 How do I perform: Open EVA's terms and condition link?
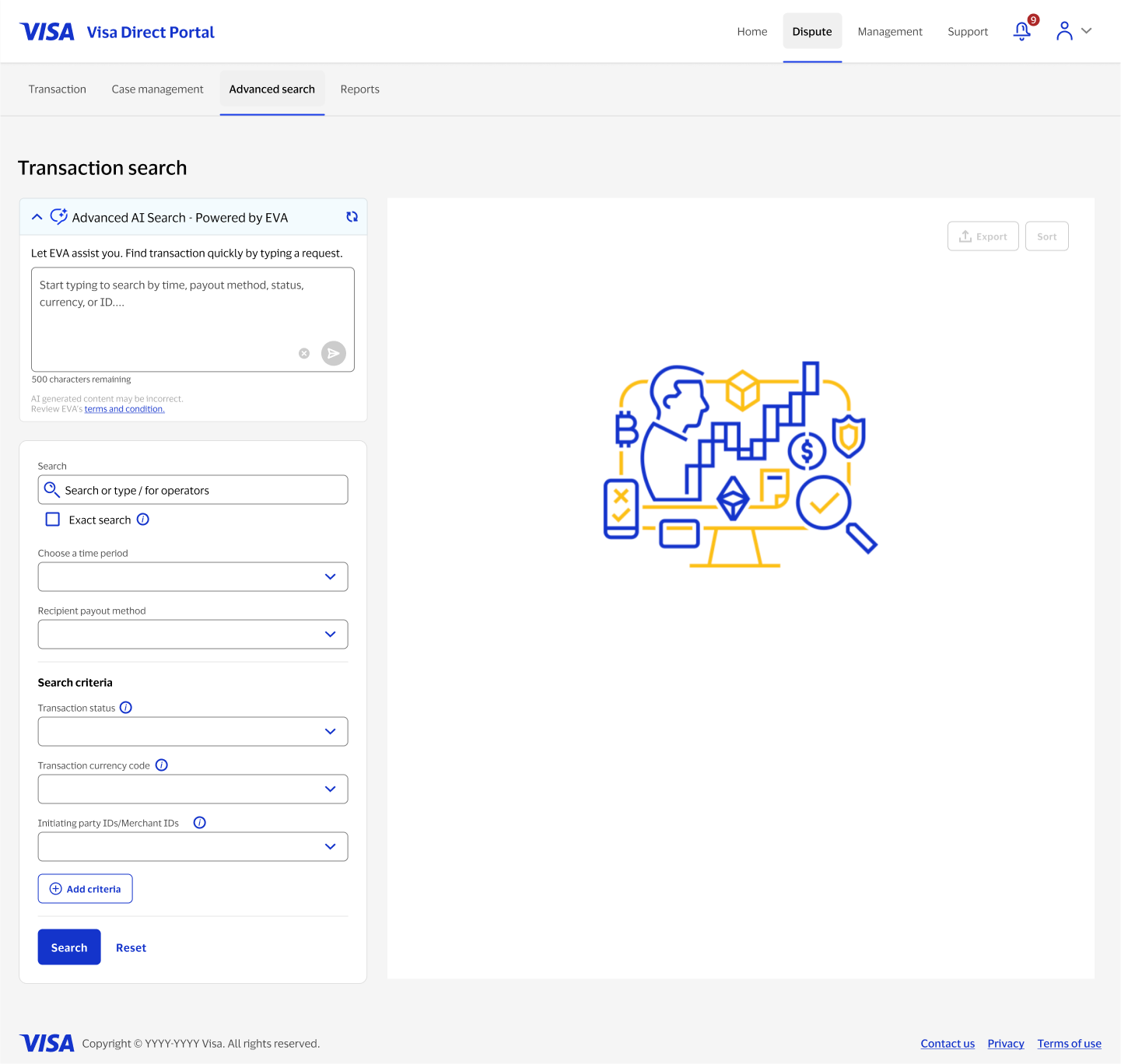[x=124, y=408]
